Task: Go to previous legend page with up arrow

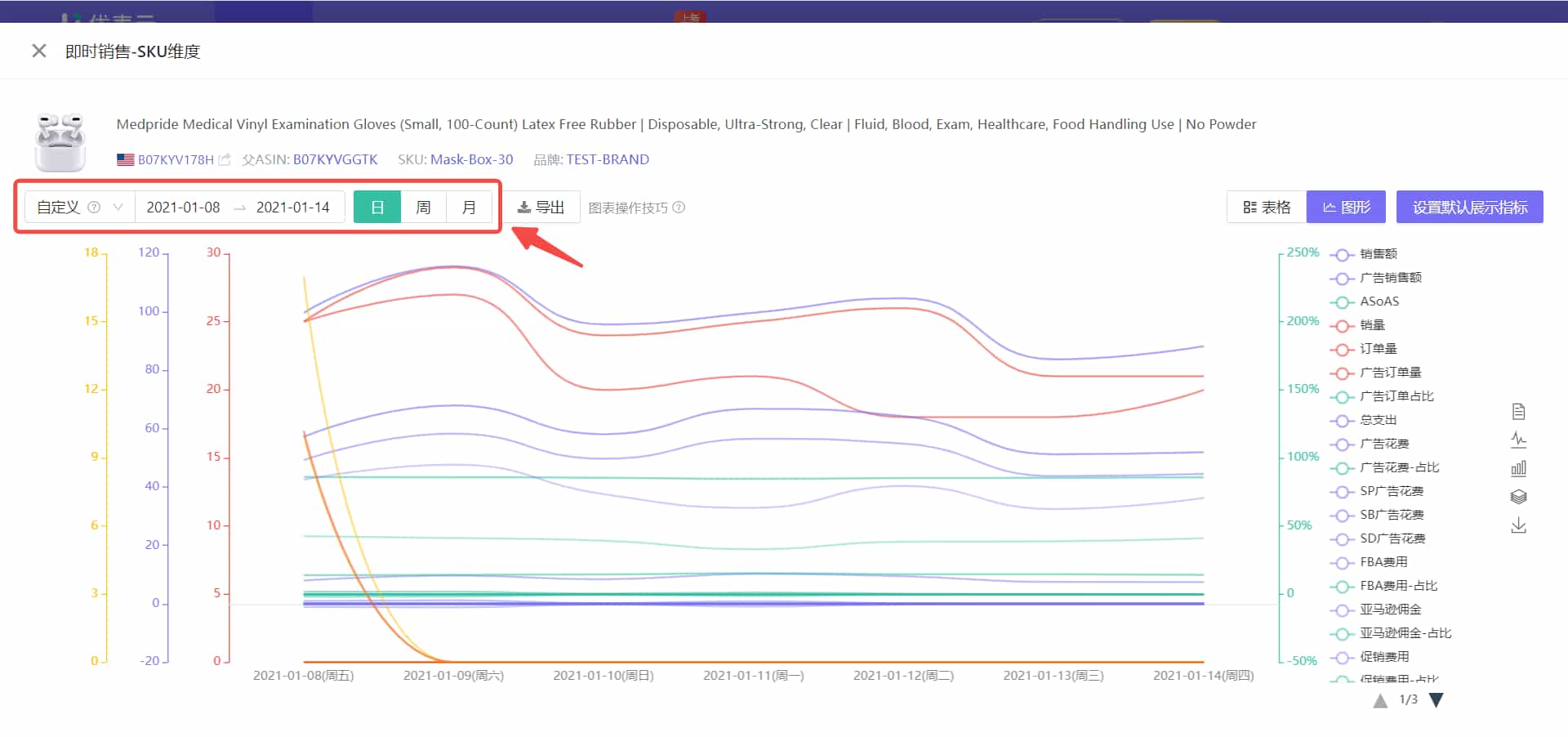Action: [x=1380, y=700]
